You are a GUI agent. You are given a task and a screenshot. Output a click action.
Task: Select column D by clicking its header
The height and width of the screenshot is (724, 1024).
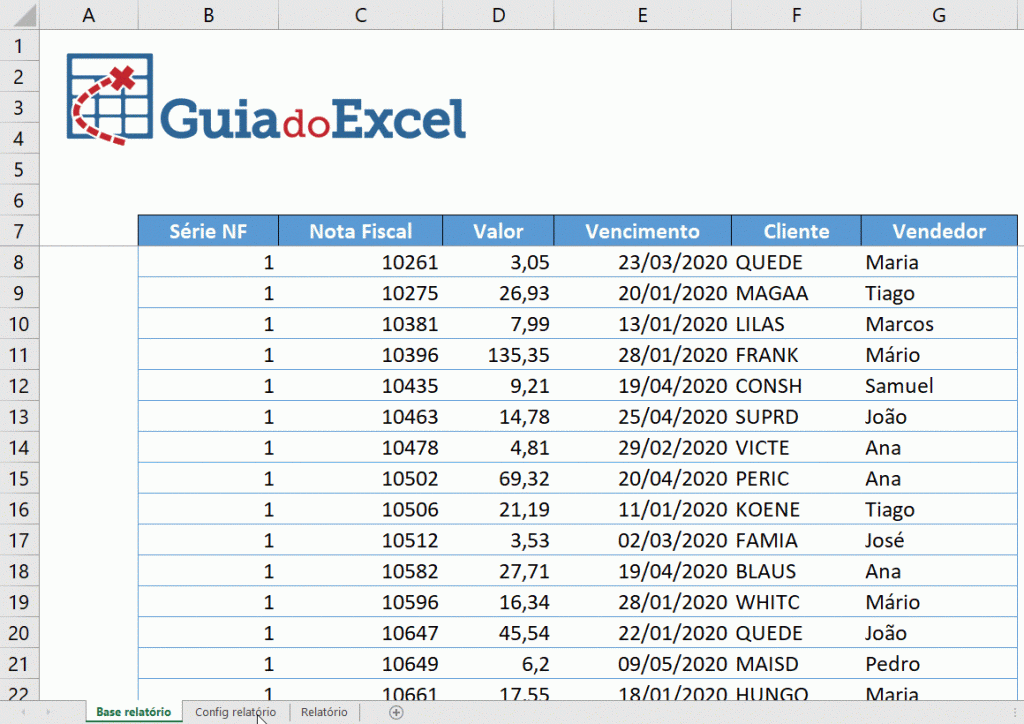(x=498, y=14)
